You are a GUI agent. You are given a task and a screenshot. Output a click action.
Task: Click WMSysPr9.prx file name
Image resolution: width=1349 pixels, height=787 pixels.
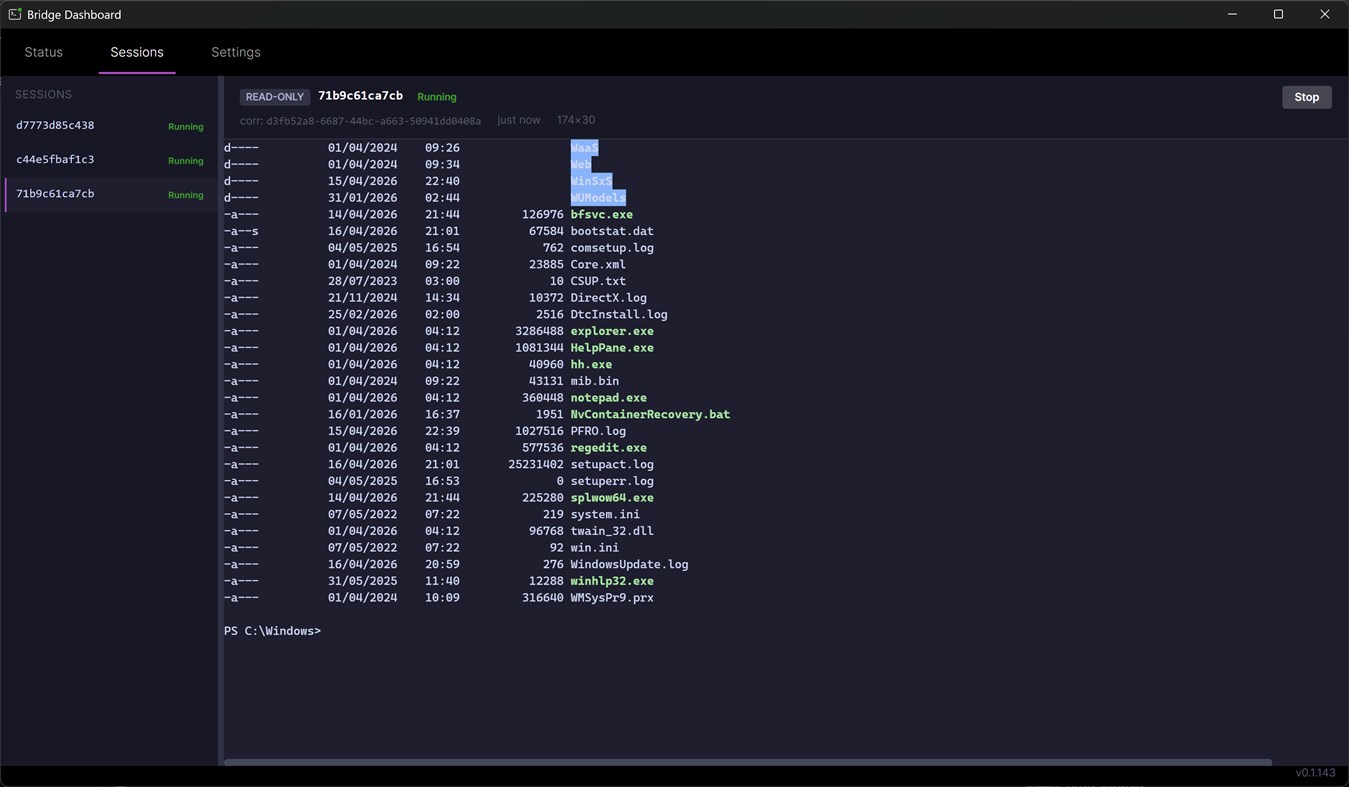click(612, 598)
